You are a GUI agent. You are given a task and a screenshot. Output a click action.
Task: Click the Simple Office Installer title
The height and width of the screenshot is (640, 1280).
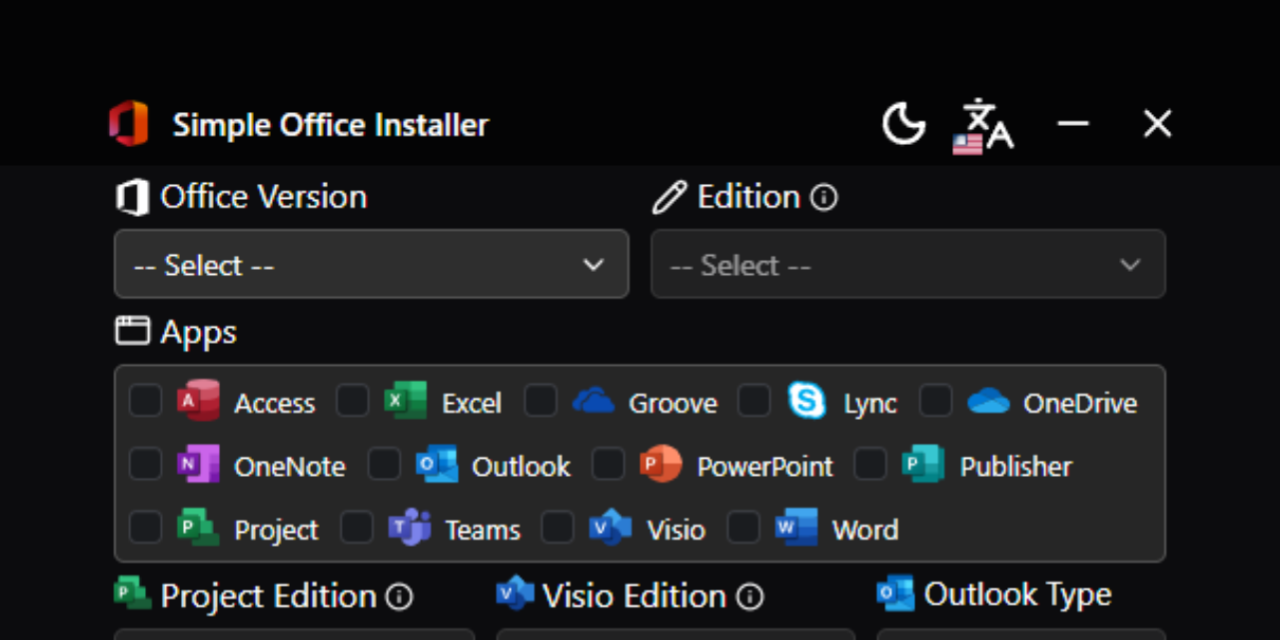(x=331, y=125)
